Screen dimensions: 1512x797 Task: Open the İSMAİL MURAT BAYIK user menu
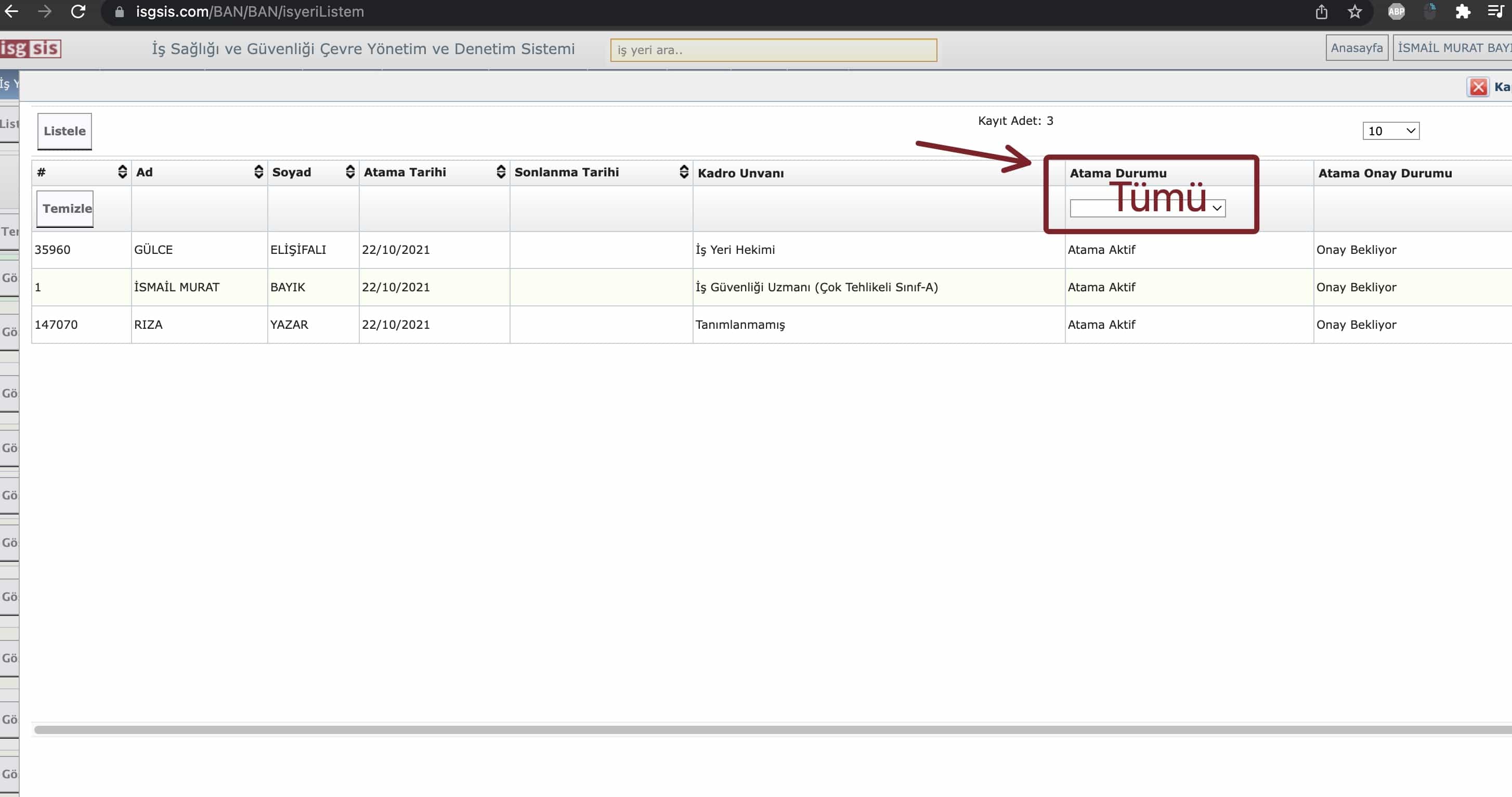point(1452,48)
